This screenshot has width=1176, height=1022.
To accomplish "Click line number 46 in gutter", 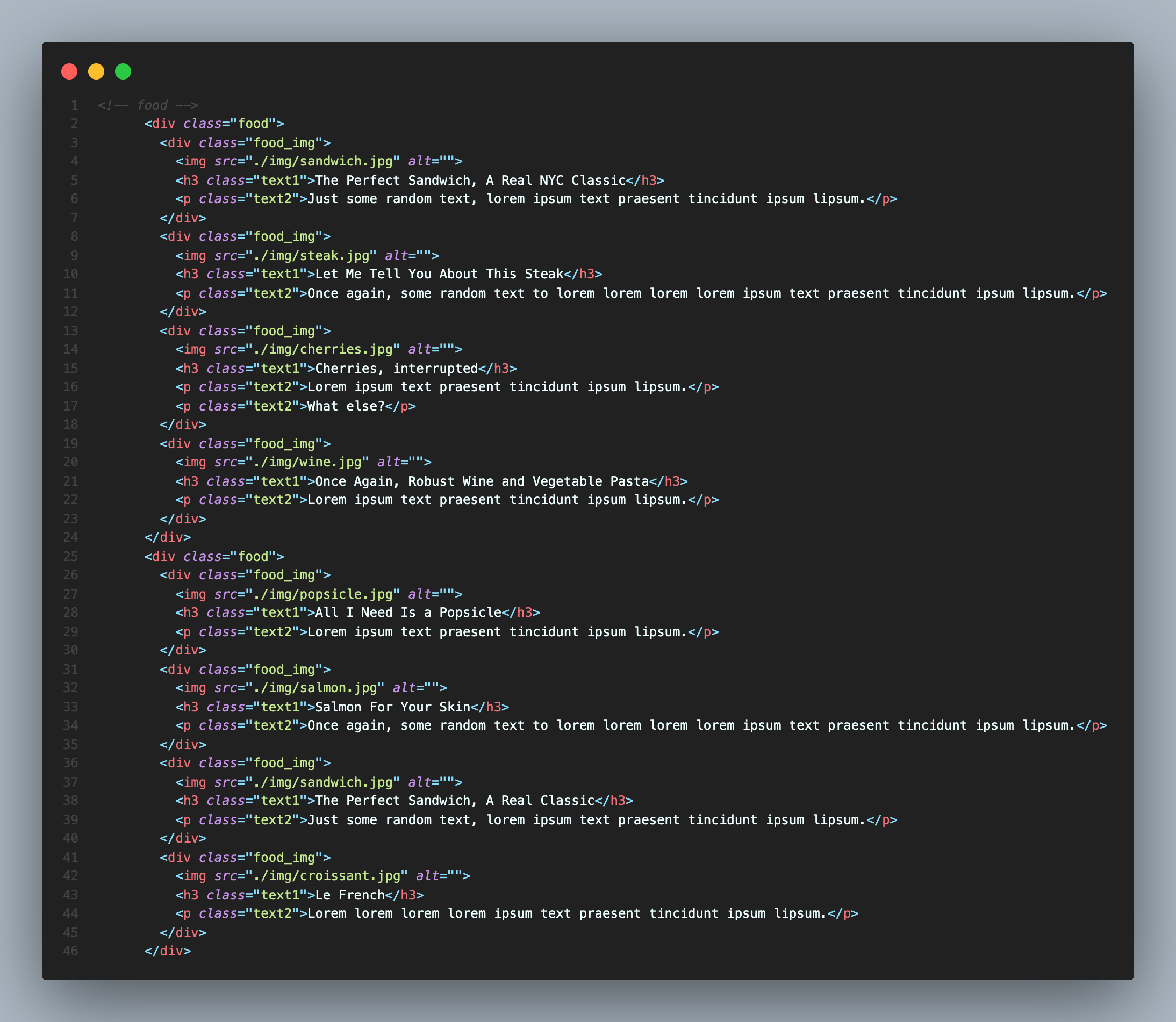I will tap(71, 951).
